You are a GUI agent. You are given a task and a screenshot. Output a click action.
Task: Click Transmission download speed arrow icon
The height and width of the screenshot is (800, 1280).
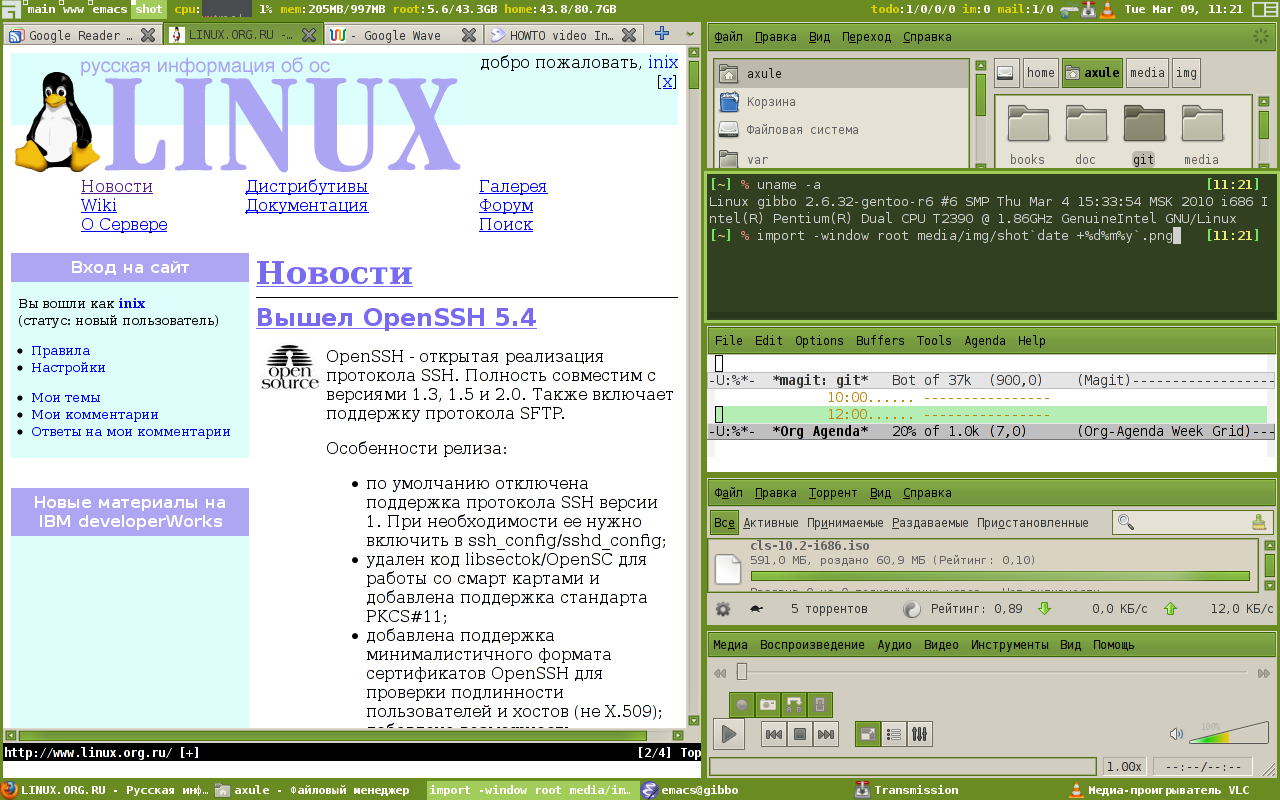(1045, 609)
